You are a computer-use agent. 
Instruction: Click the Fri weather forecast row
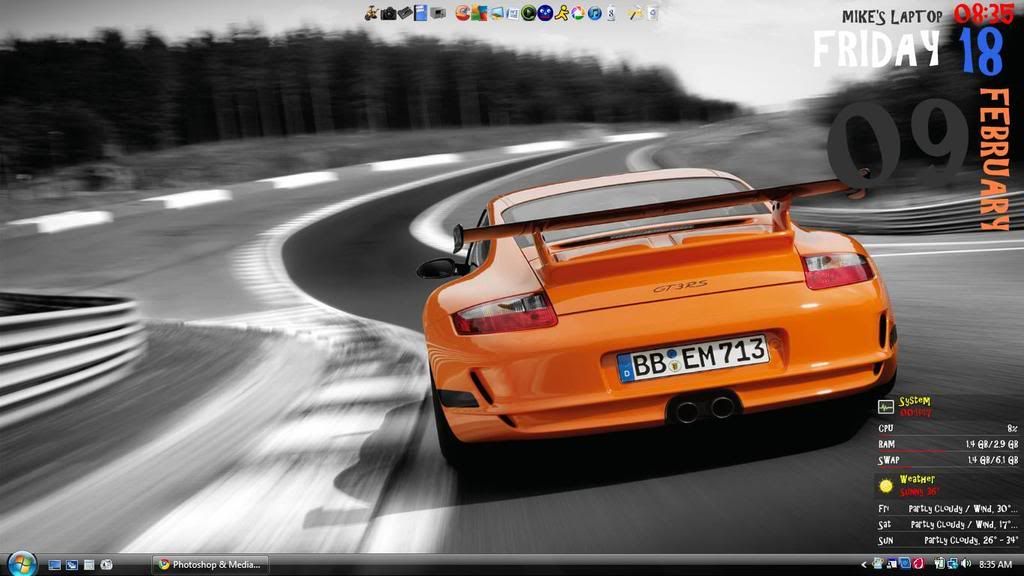(948, 509)
